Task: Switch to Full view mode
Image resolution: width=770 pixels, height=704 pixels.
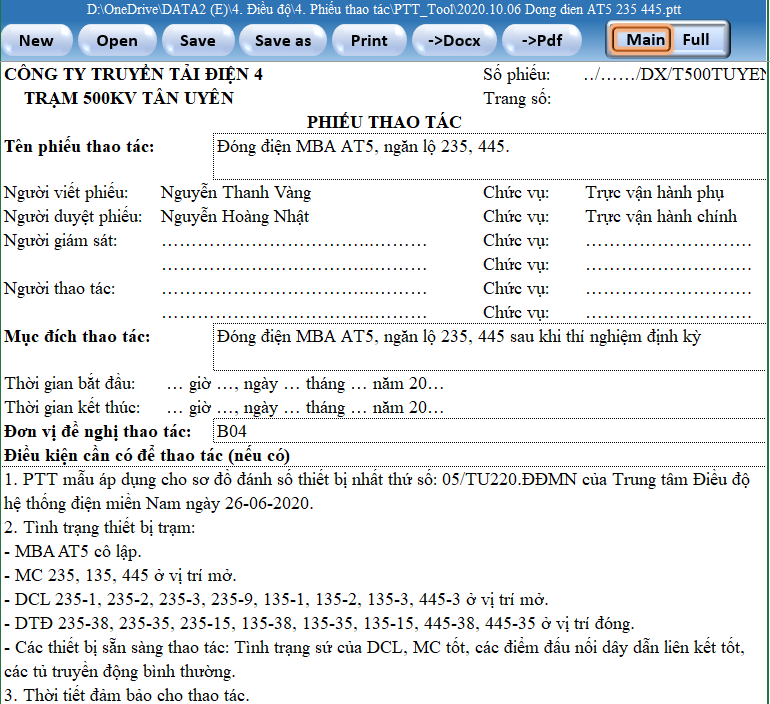Action: click(x=696, y=40)
